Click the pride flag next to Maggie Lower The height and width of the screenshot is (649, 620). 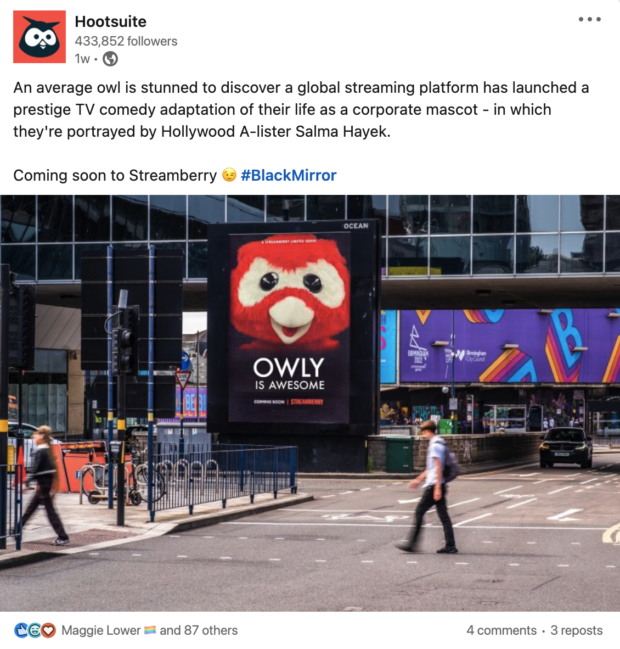(150, 630)
